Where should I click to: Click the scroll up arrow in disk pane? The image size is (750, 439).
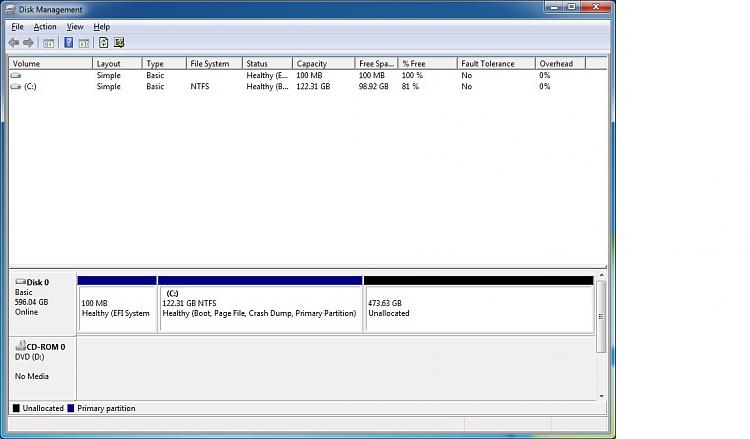click(x=601, y=275)
